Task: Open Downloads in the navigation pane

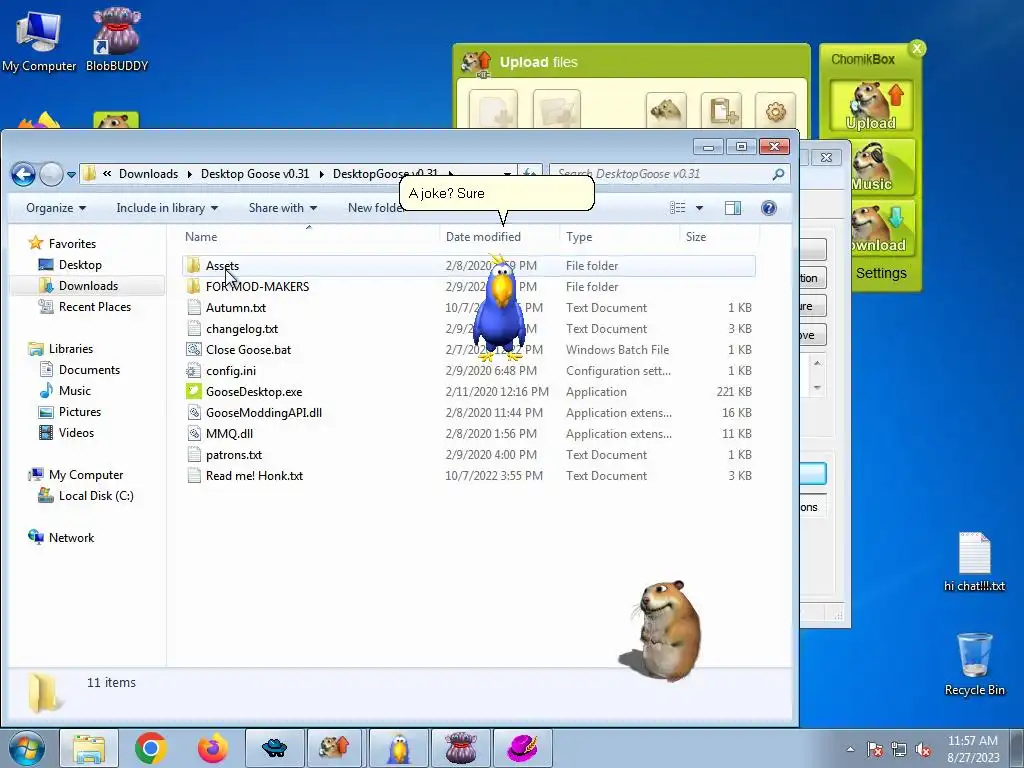Action: [88, 285]
